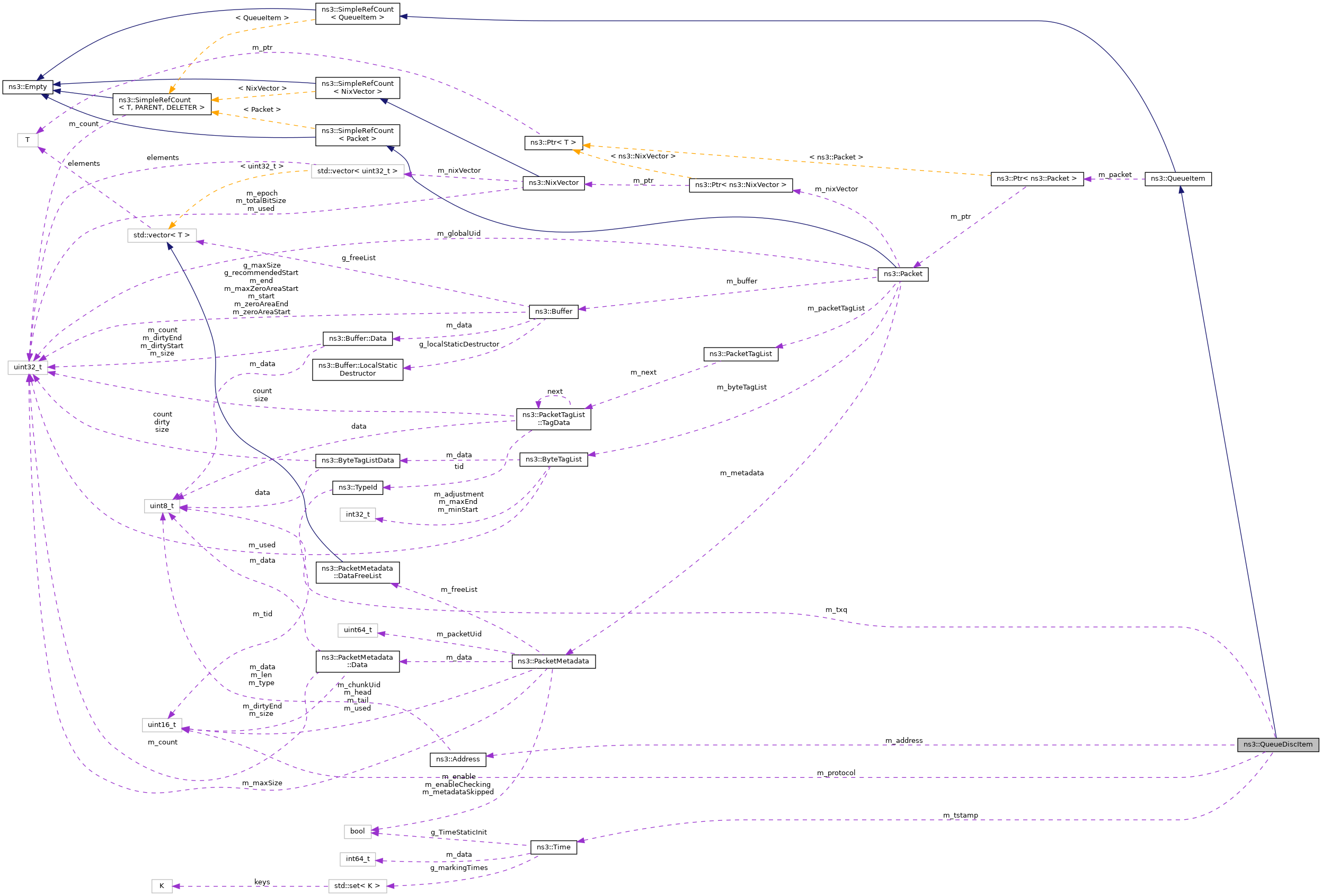Click the m_globalUid edge label

459,234
